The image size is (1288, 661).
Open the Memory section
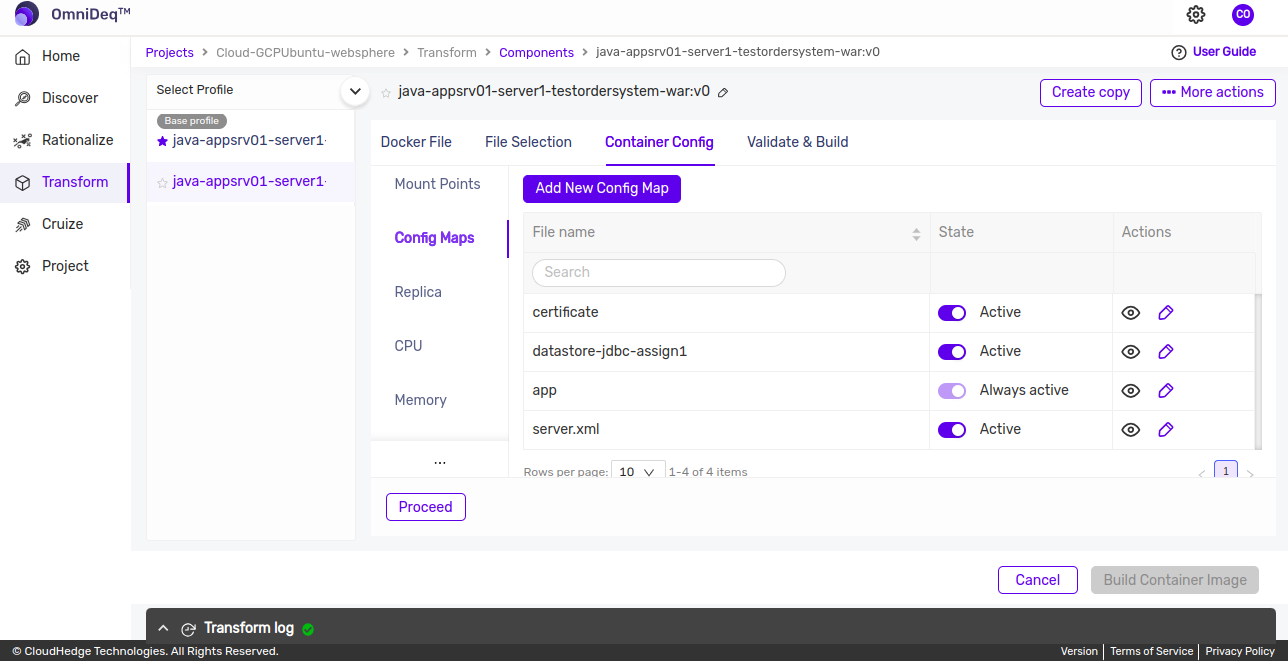(420, 400)
